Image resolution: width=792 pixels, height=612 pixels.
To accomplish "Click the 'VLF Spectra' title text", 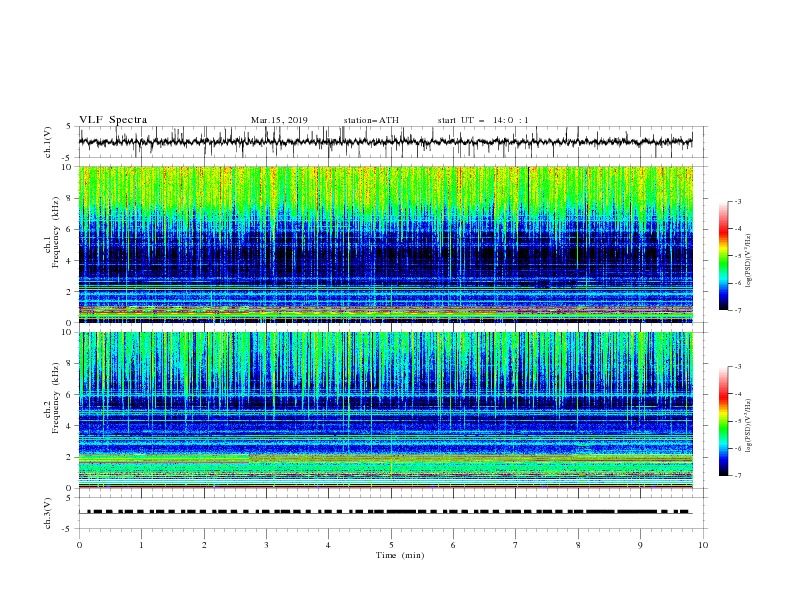I will click(113, 120).
